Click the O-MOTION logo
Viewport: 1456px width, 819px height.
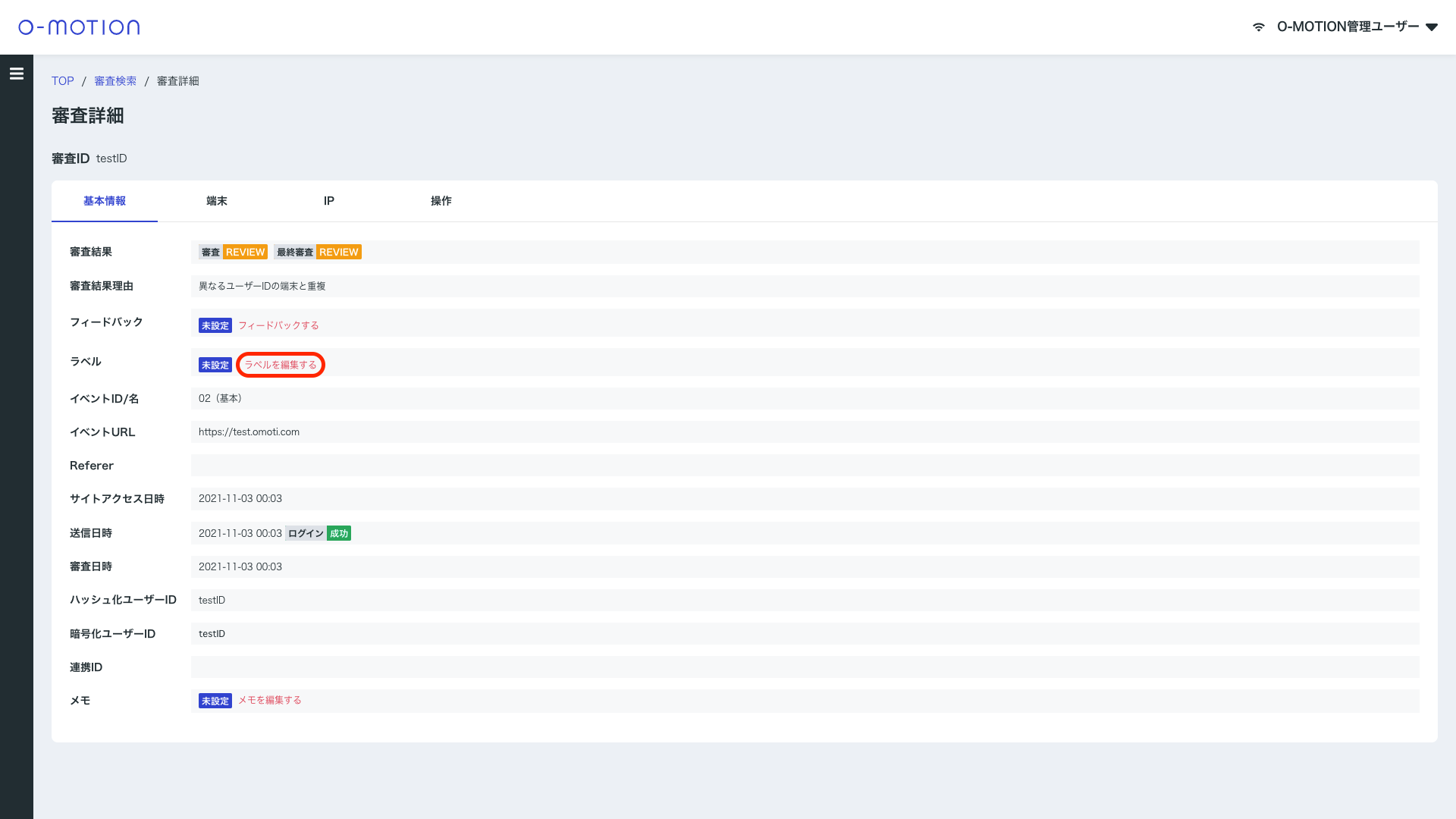click(79, 27)
